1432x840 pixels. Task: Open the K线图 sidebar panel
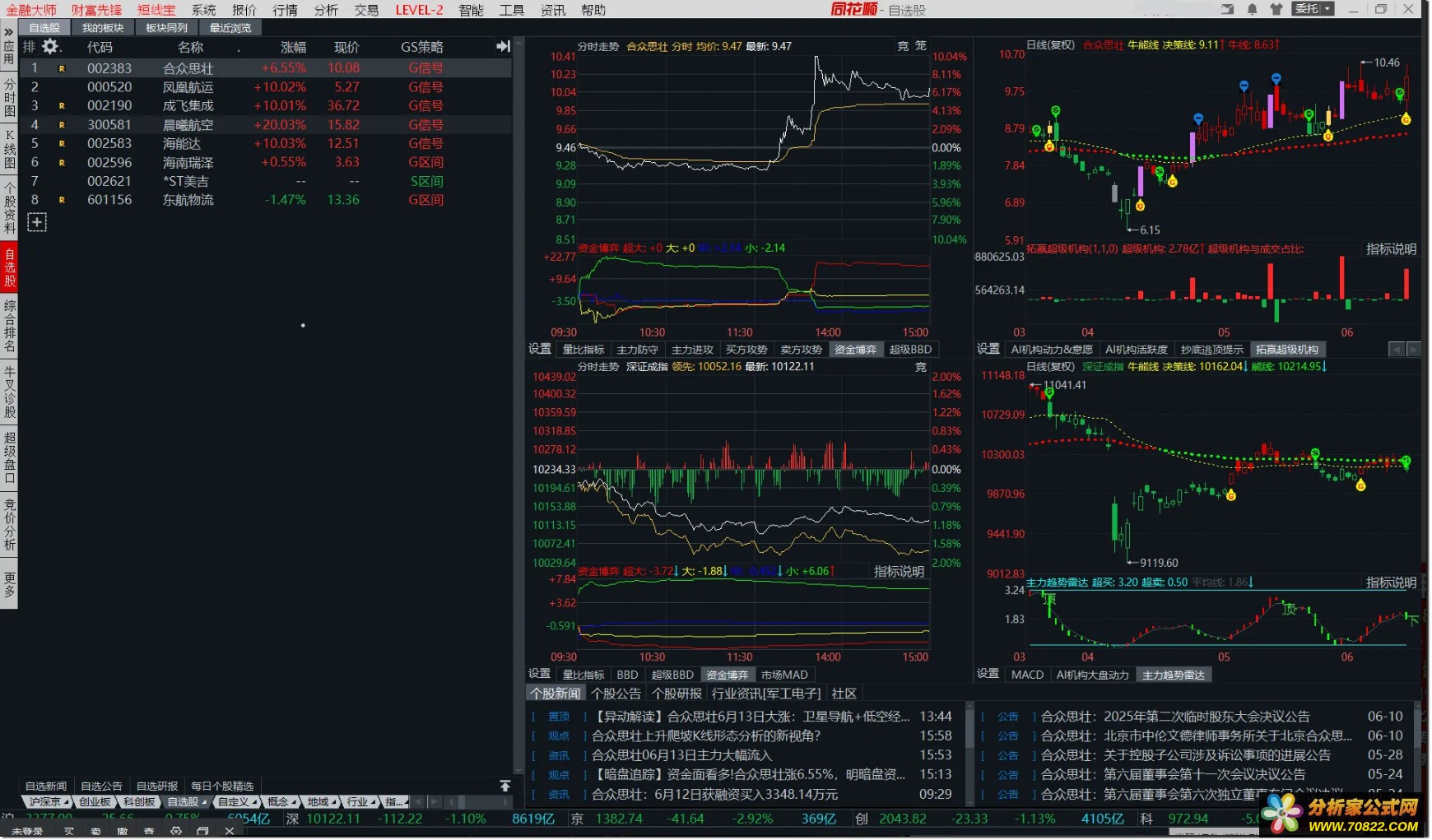point(9,149)
